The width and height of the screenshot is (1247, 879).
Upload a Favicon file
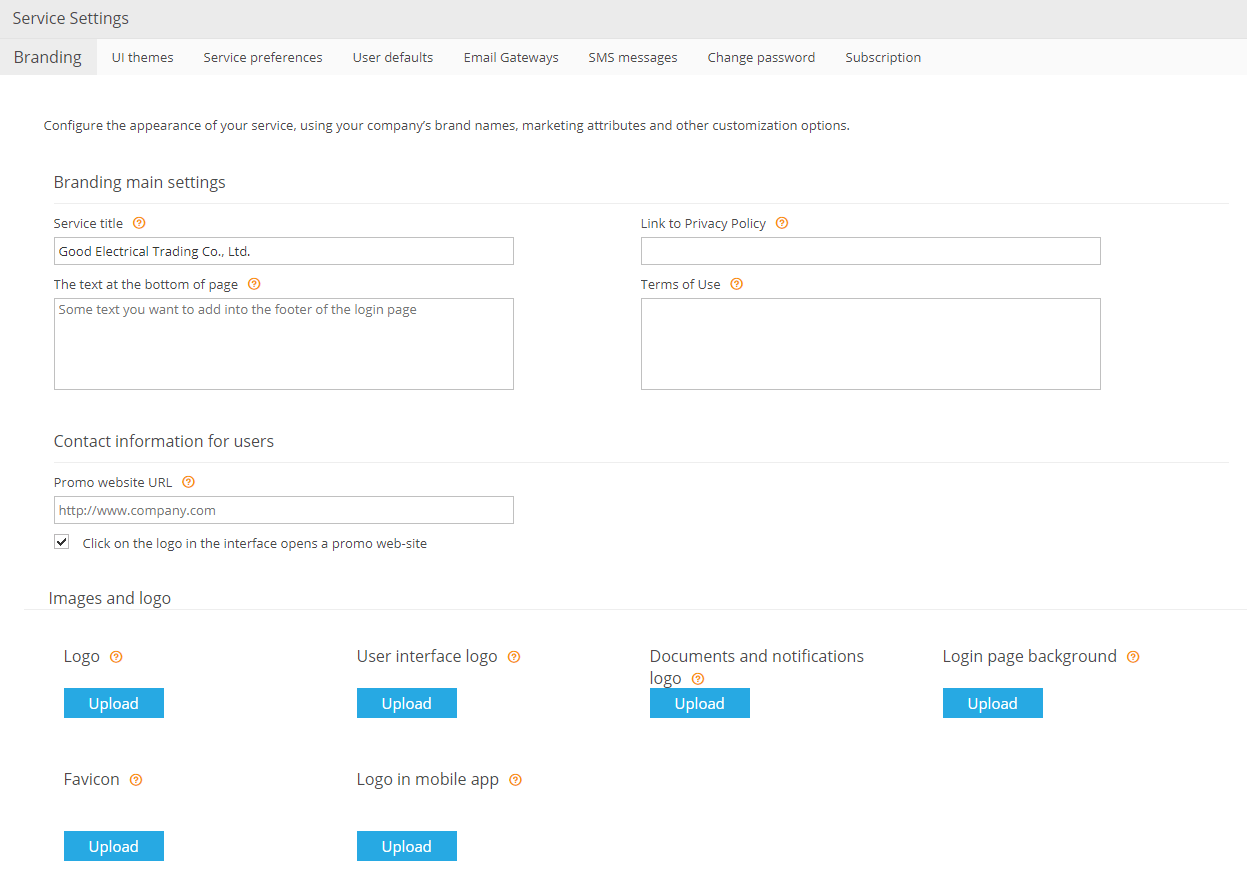[x=114, y=846]
